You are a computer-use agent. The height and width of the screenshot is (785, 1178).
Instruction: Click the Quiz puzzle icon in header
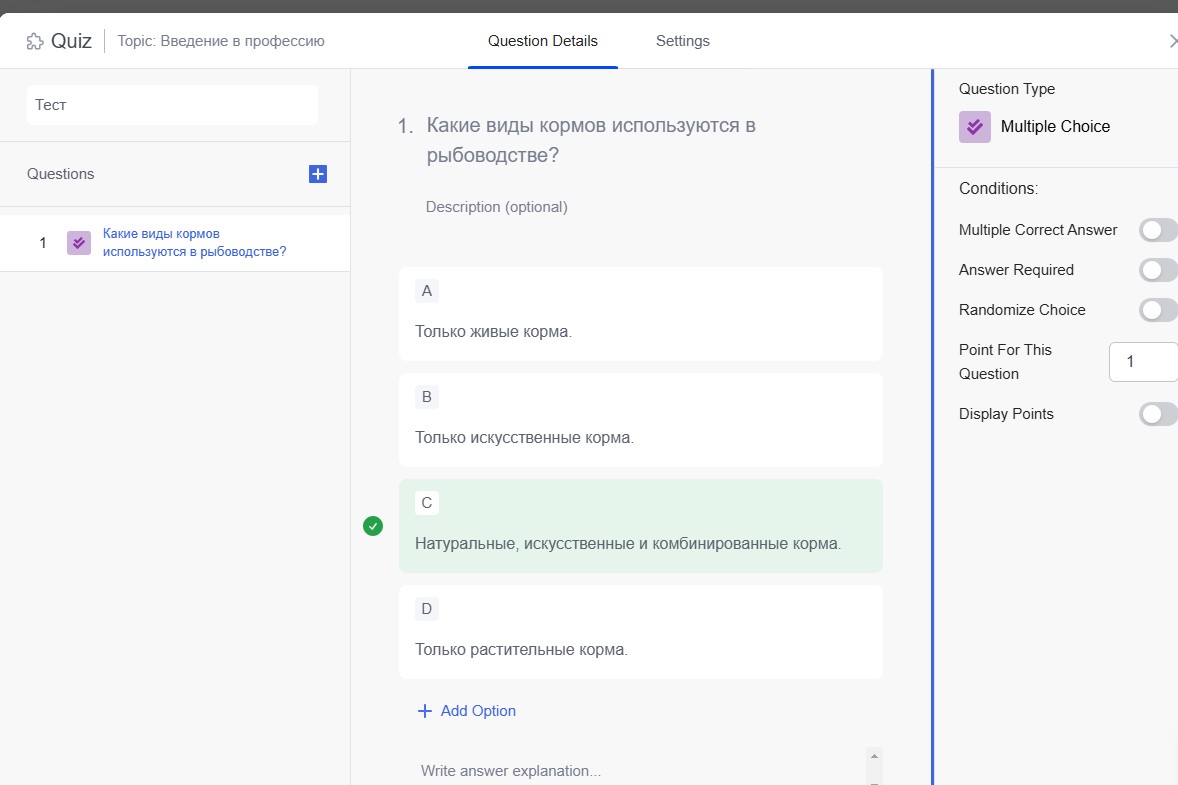[35, 41]
